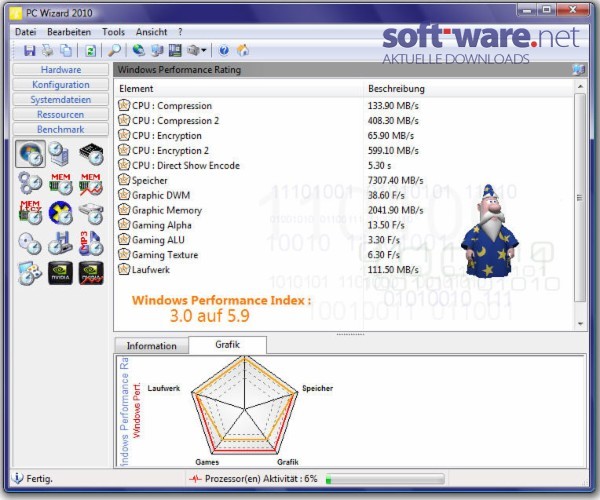This screenshot has width=600, height=500.
Task: Click the Fertig. status bar text
Action: (x=39, y=479)
